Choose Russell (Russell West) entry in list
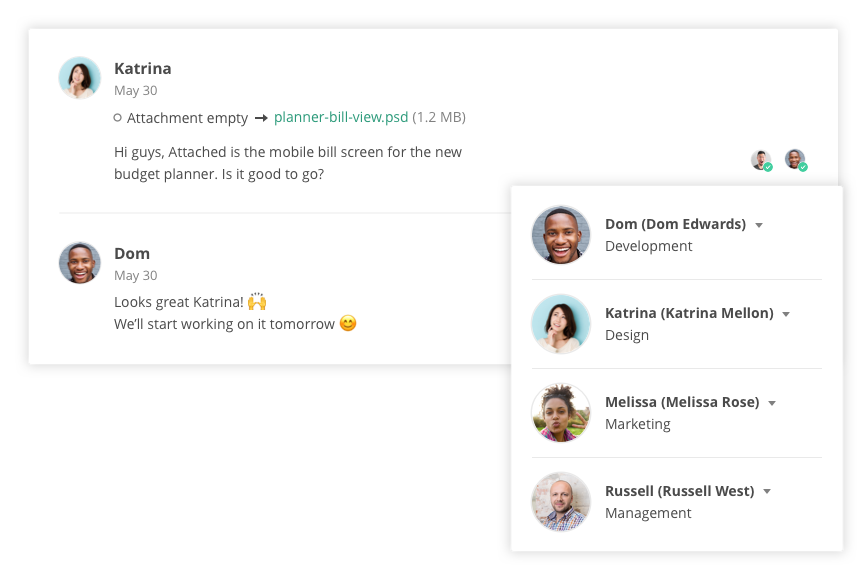 677,502
